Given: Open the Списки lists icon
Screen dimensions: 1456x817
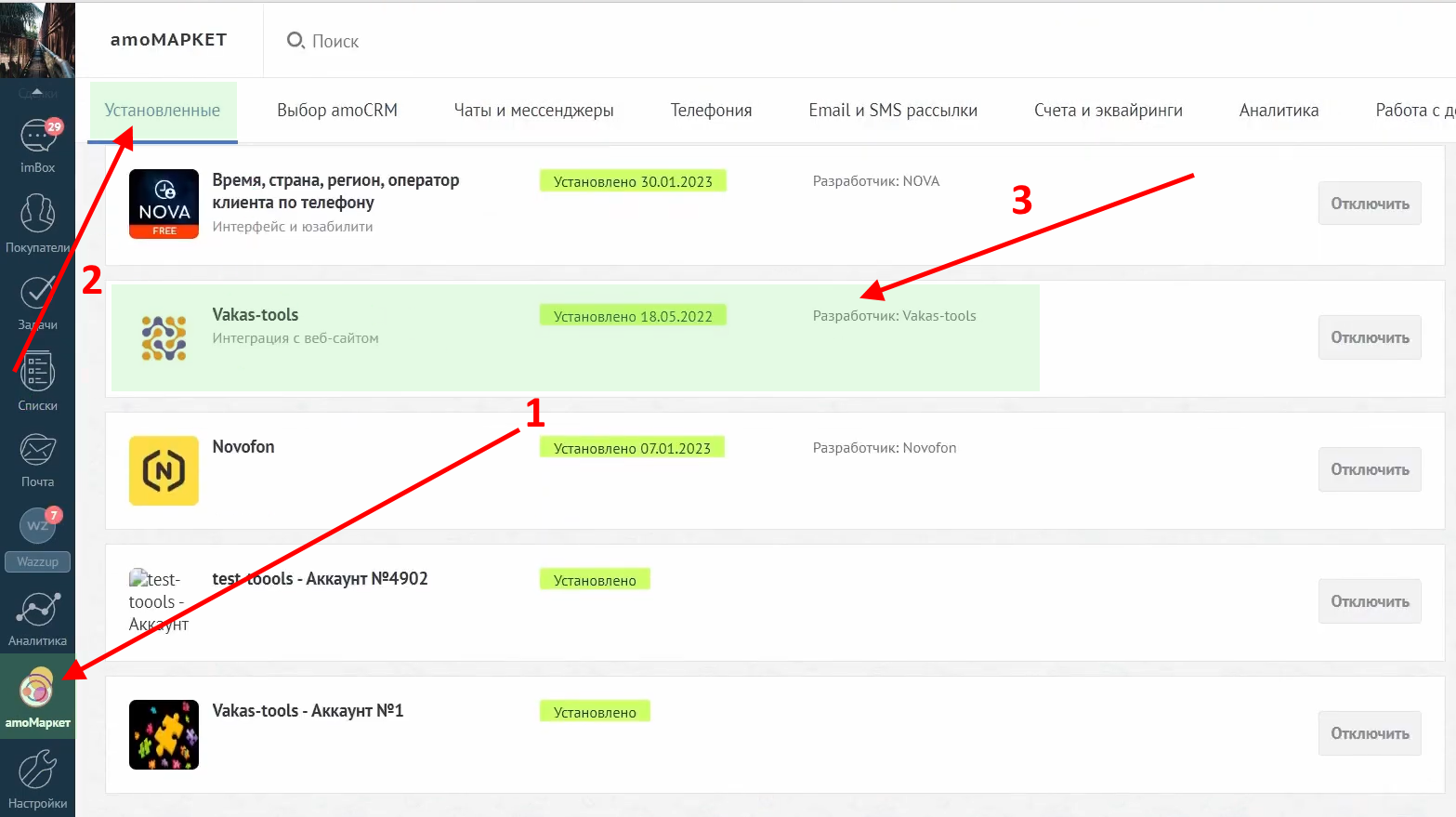Looking at the screenshot, I should [37, 374].
